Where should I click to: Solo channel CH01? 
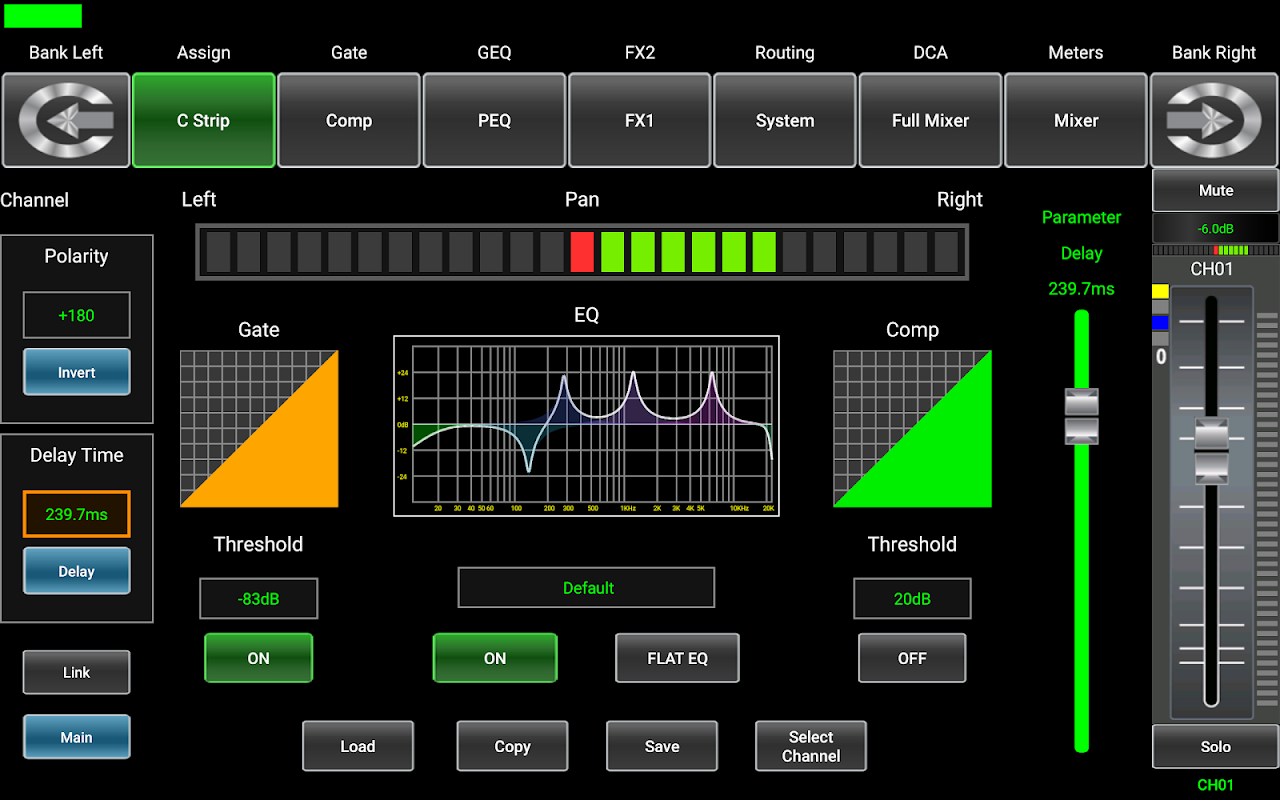[x=1215, y=746]
